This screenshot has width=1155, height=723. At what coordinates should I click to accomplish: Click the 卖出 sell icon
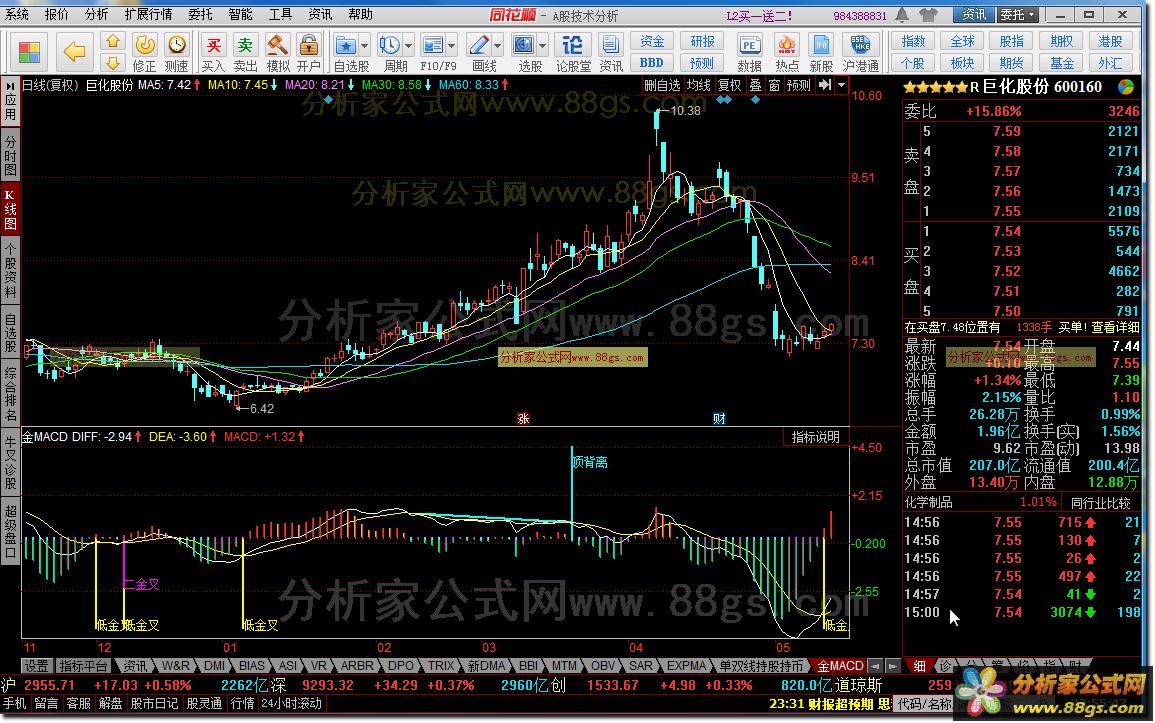[x=245, y=52]
